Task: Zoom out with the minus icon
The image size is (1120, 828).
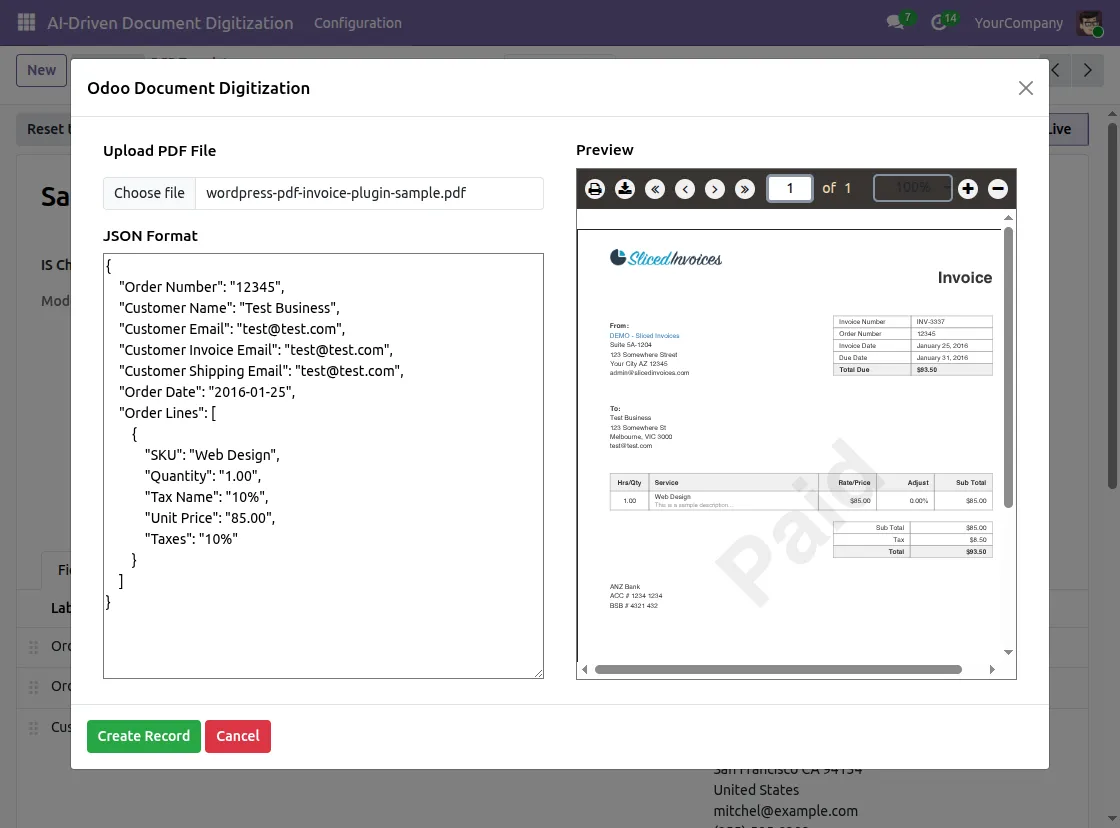Action: (998, 189)
